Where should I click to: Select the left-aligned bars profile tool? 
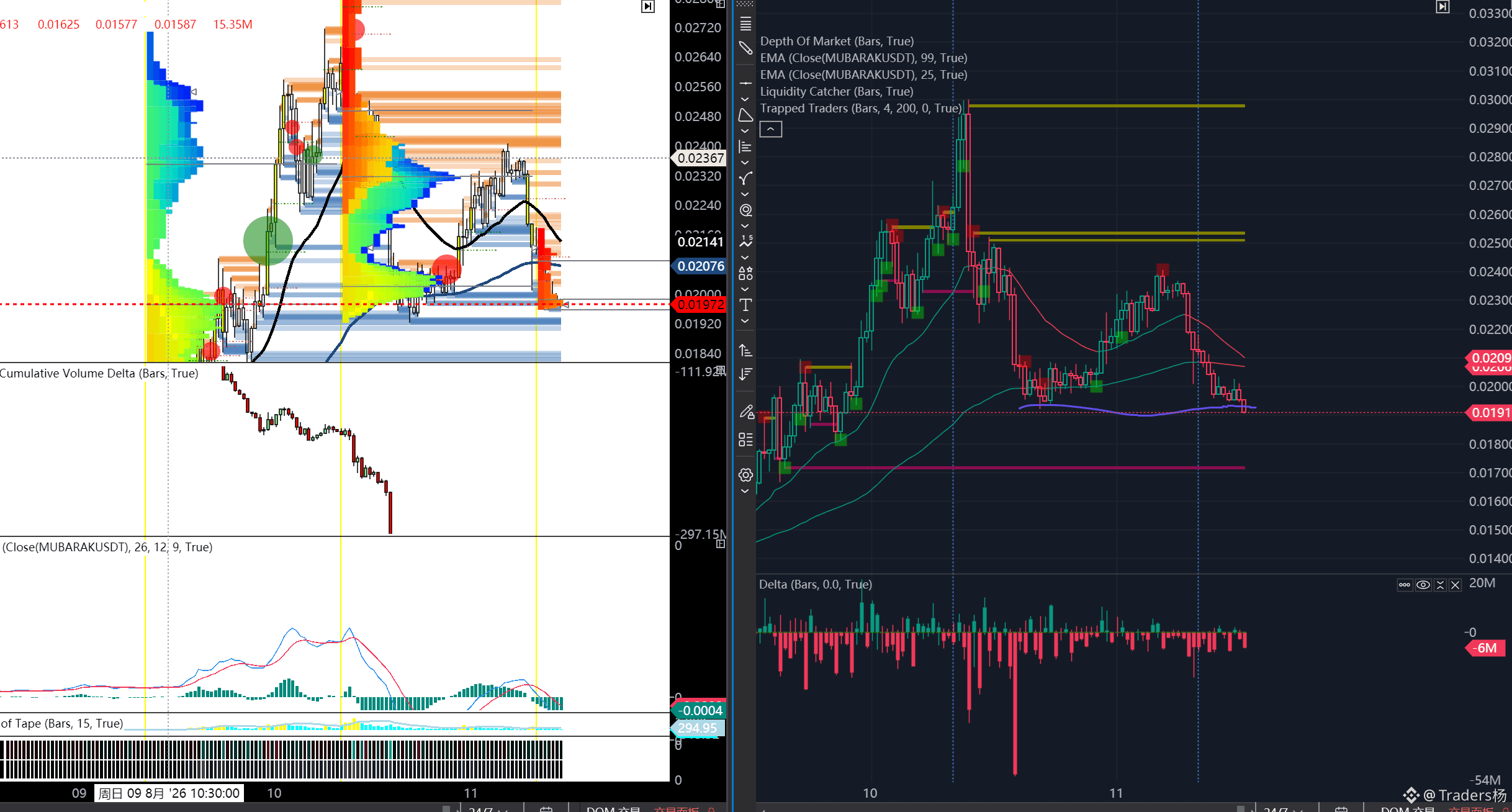coord(745,147)
